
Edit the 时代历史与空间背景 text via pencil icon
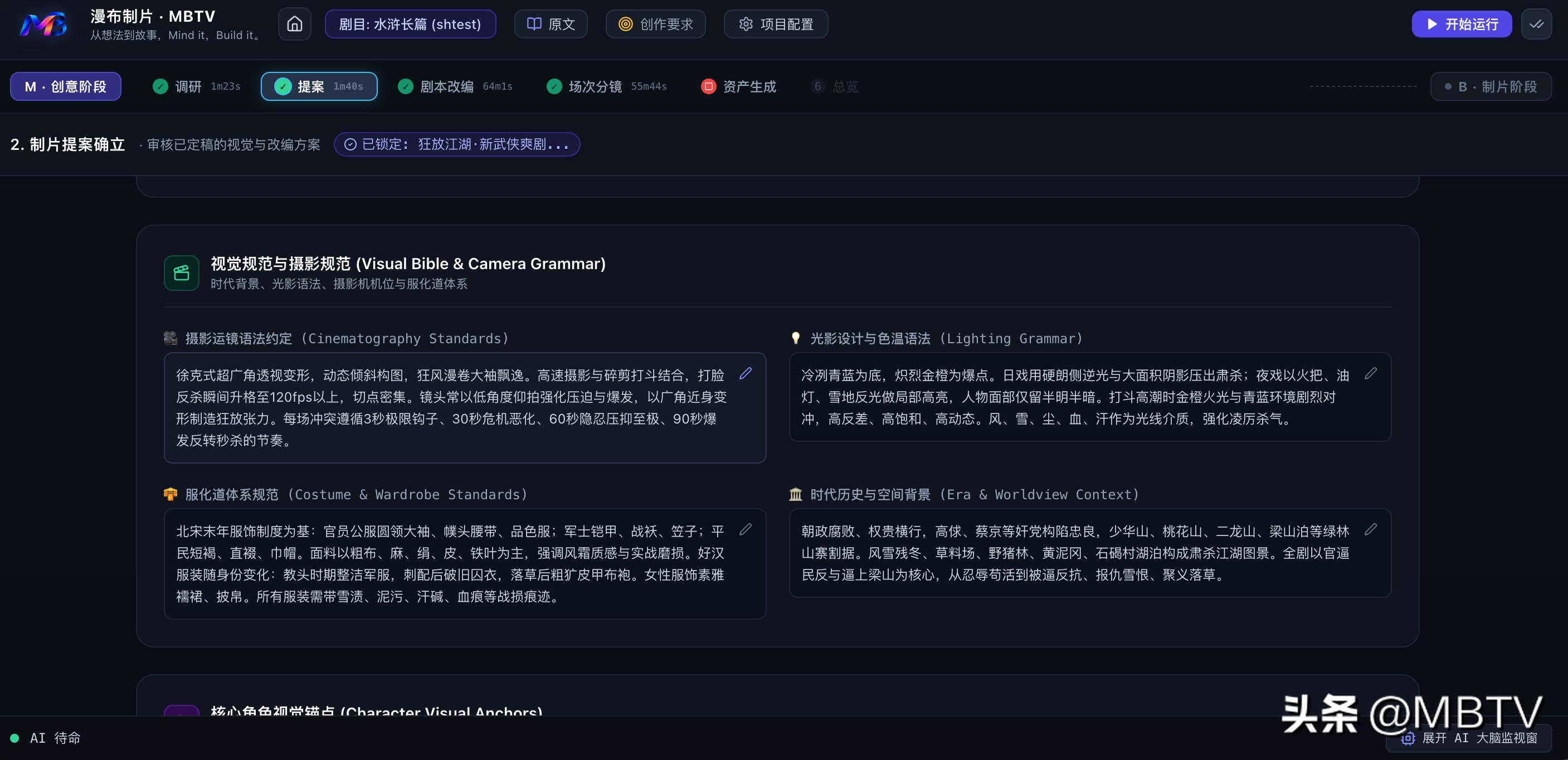[1371, 529]
